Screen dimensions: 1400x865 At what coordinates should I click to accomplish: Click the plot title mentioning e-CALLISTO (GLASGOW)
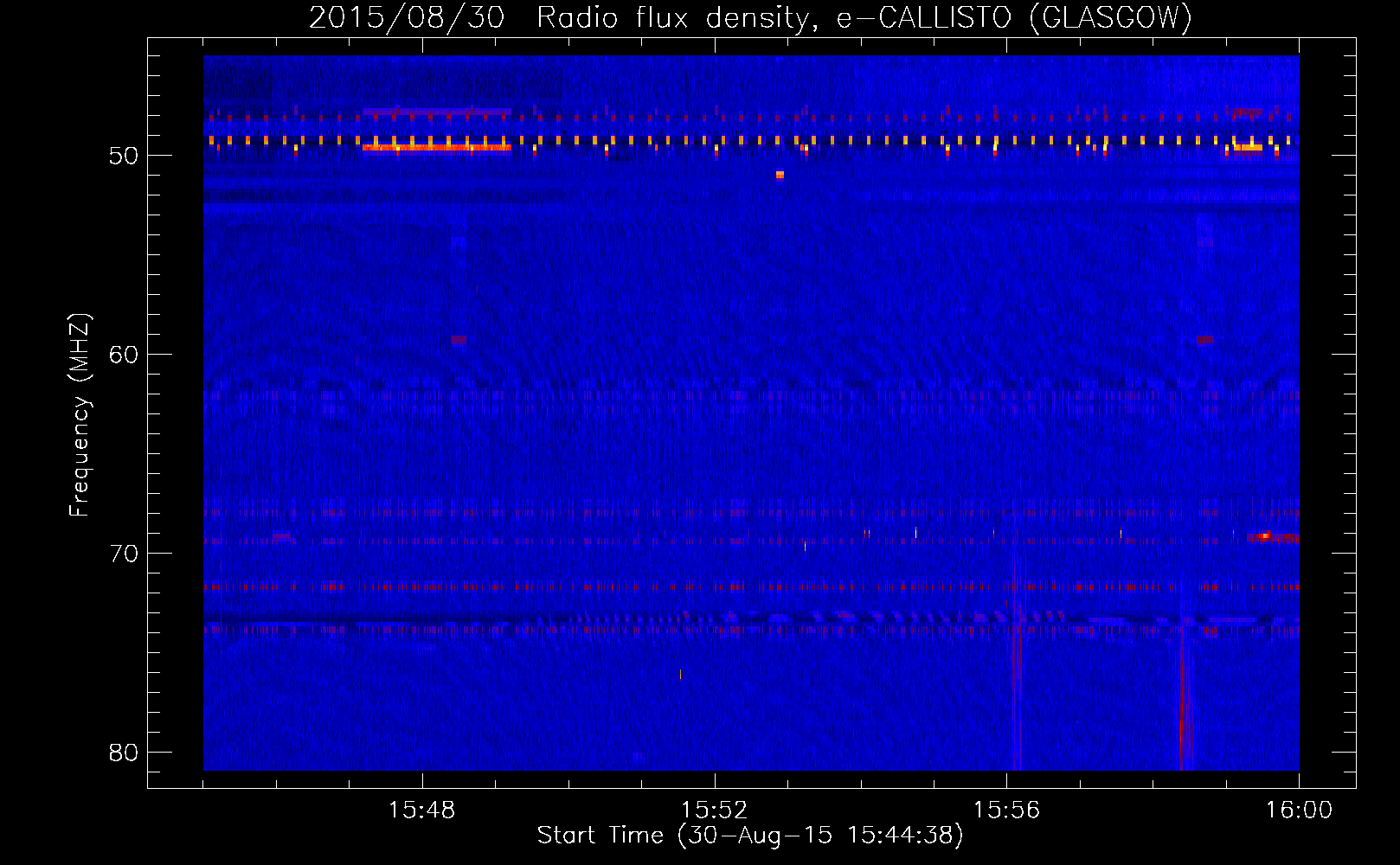[750, 17]
